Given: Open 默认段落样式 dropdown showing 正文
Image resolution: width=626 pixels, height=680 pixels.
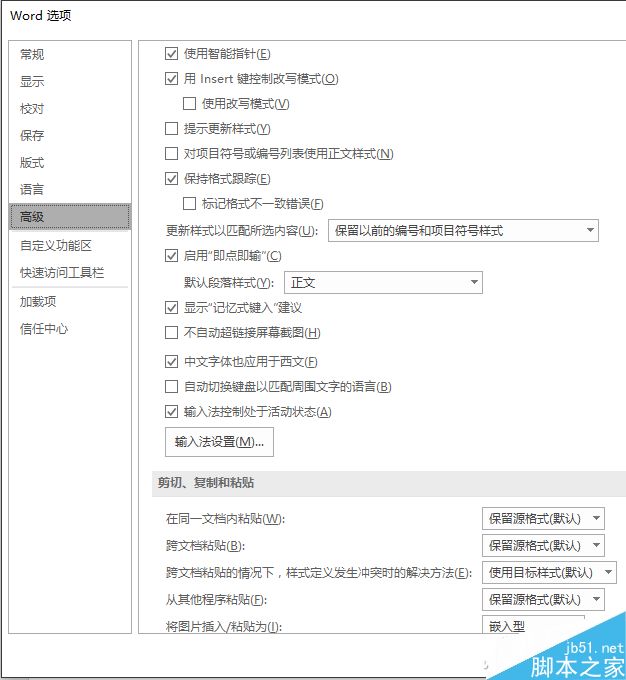Looking at the screenshot, I should pyautogui.click(x=383, y=283).
